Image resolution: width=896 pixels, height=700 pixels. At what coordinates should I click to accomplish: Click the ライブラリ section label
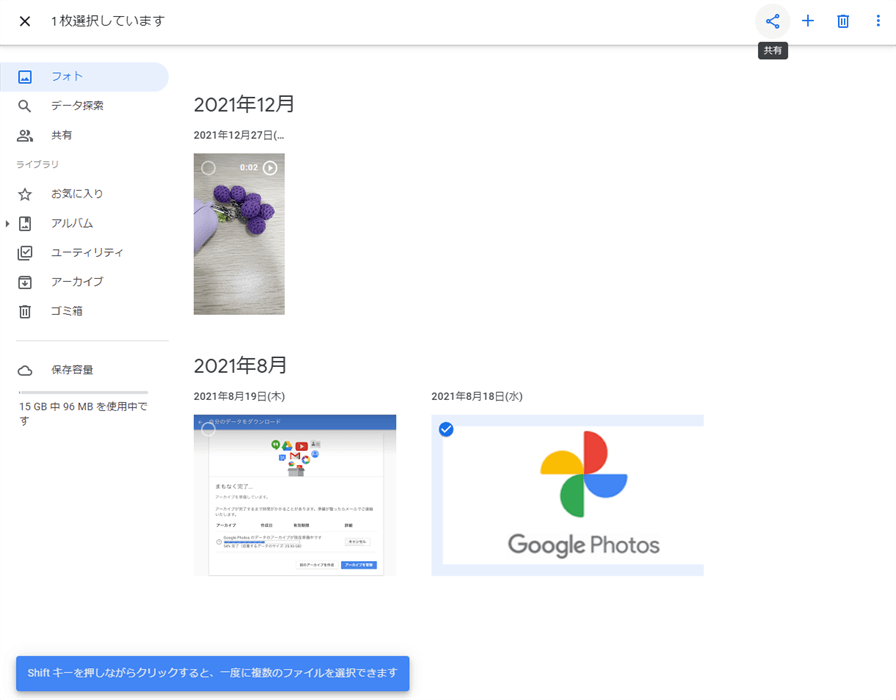(37, 165)
